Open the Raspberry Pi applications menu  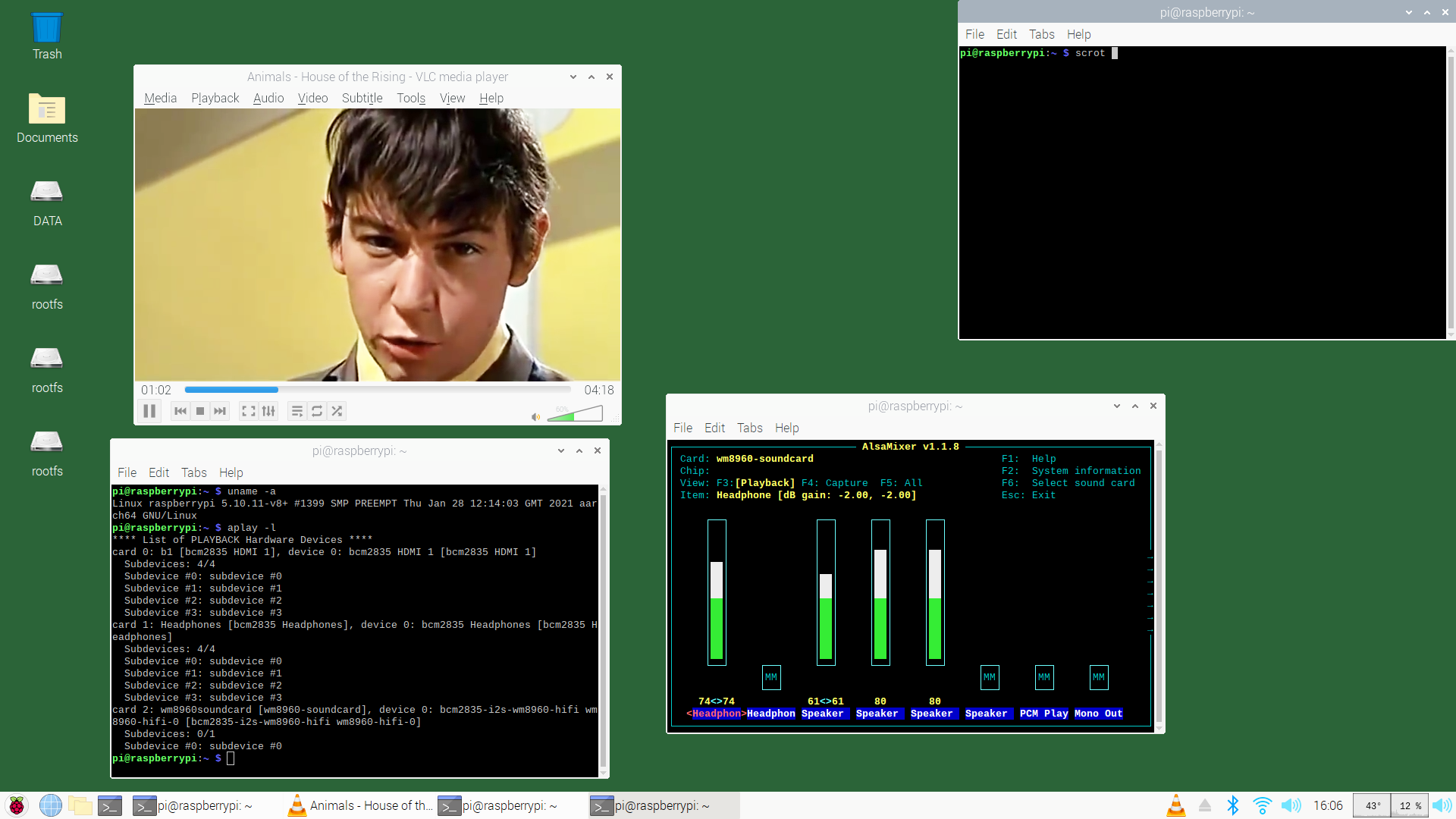(x=17, y=805)
